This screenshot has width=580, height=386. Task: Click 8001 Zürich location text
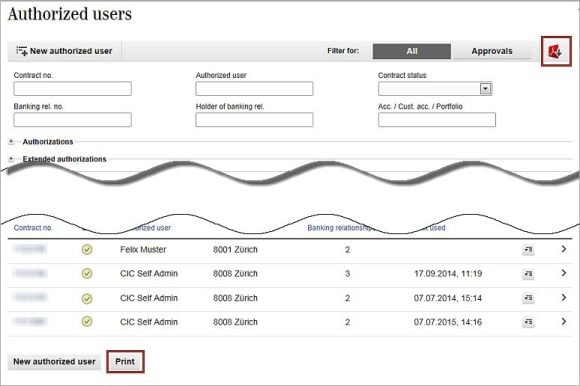click(235, 250)
